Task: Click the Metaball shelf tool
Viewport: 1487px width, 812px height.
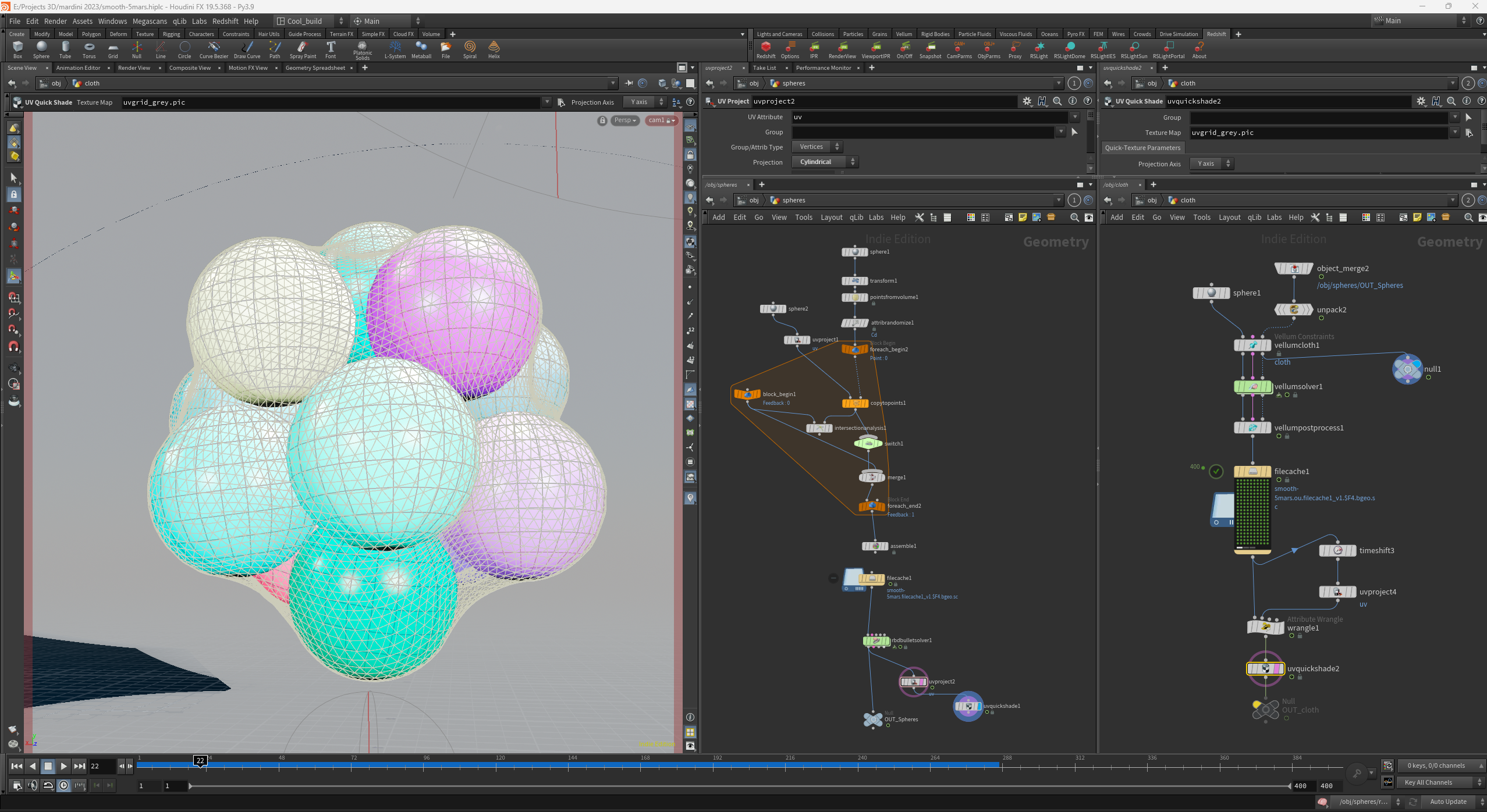Action: pyautogui.click(x=421, y=49)
